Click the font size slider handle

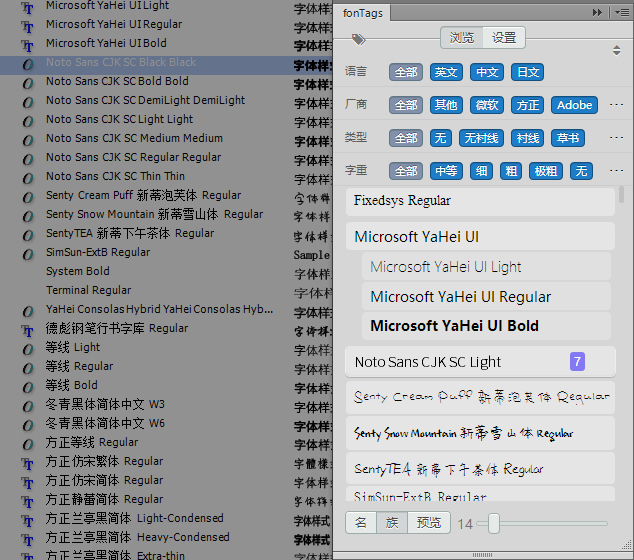click(x=494, y=523)
